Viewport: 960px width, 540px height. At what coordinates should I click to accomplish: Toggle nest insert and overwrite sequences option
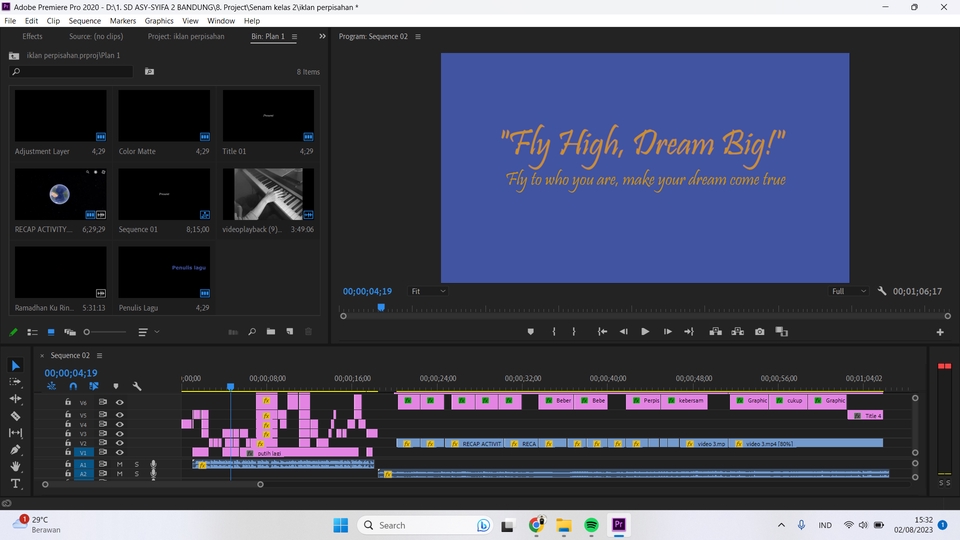tap(51, 386)
